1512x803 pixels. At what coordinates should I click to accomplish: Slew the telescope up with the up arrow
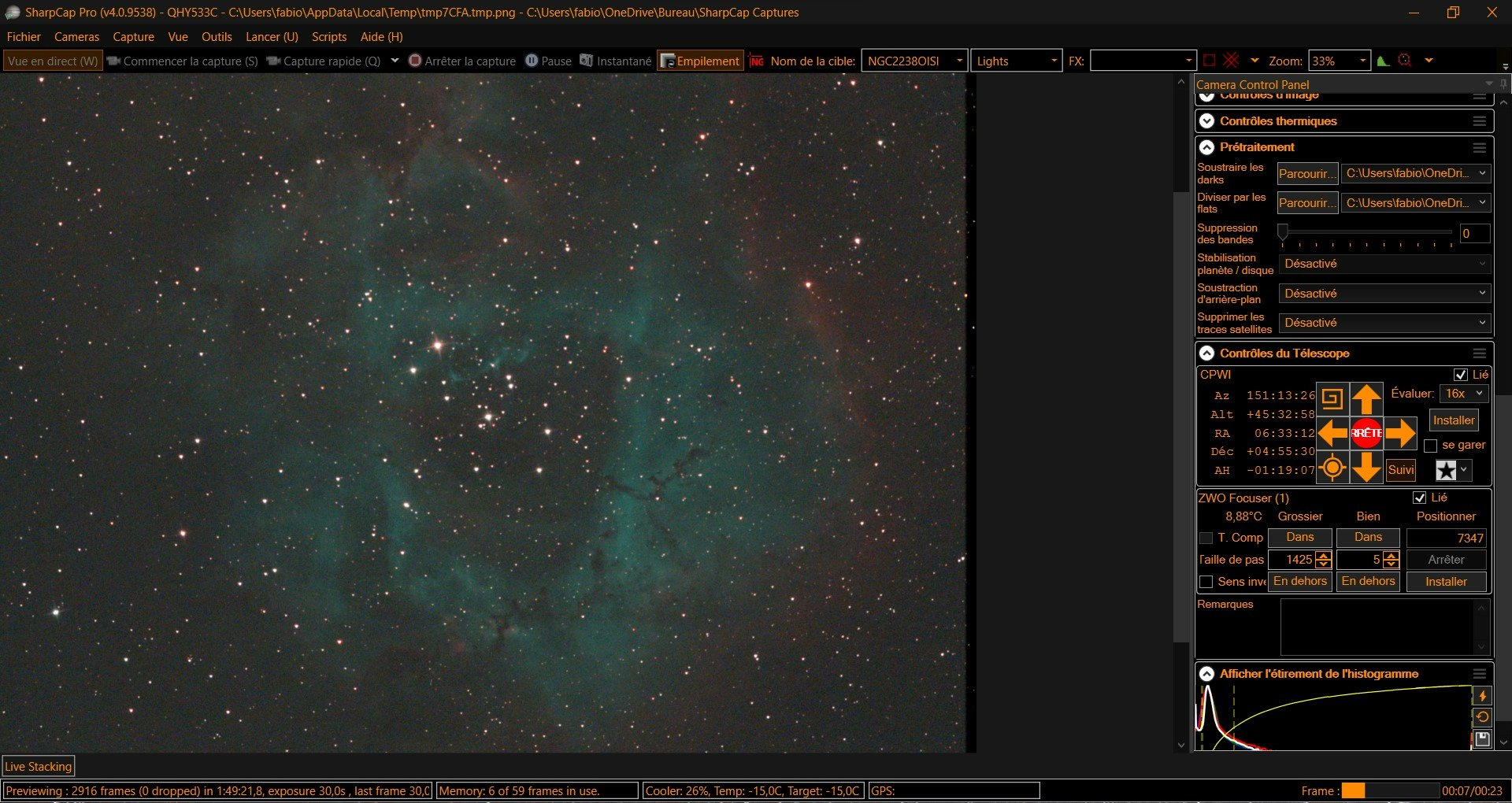coord(1366,399)
